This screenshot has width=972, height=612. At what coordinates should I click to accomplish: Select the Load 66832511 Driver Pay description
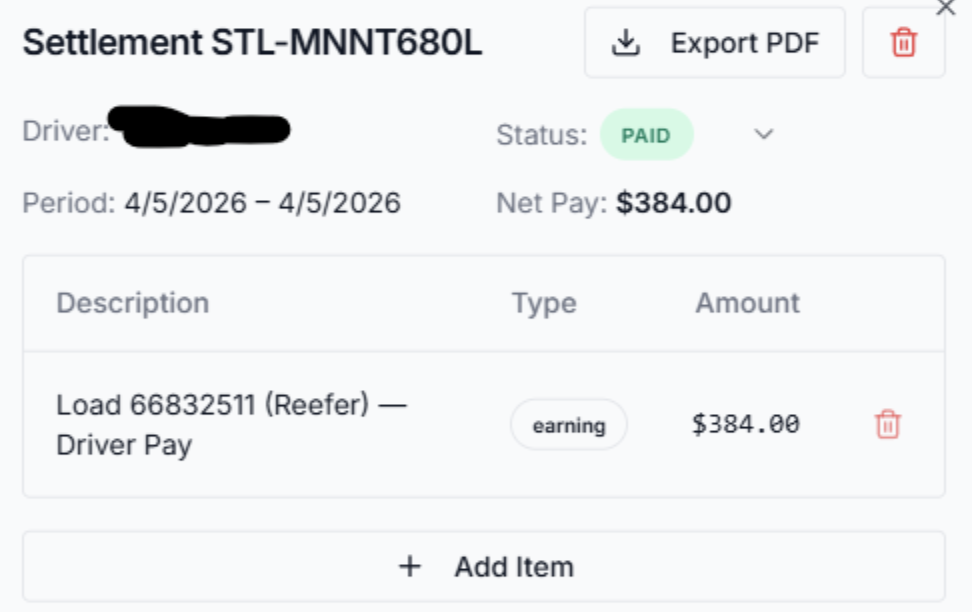[x=231, y=425]
